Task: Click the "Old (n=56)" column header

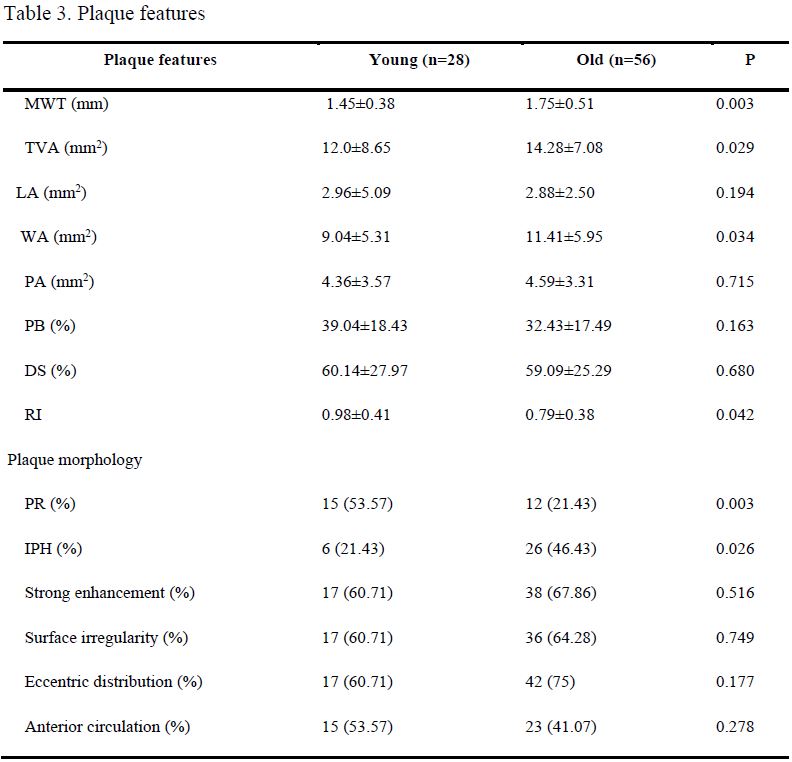Action: click(x=616, y=60)
